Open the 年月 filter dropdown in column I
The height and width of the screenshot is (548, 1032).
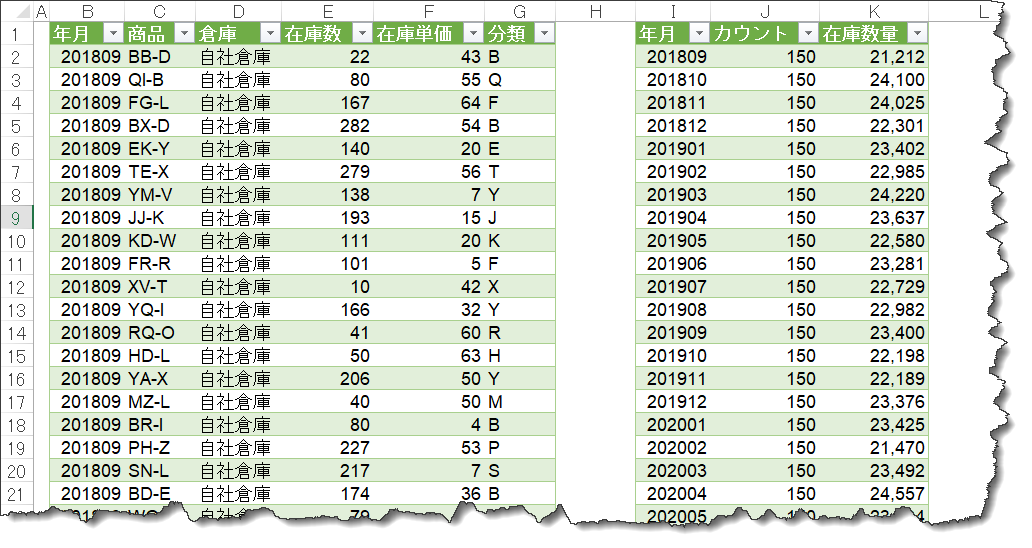(699, 33)
